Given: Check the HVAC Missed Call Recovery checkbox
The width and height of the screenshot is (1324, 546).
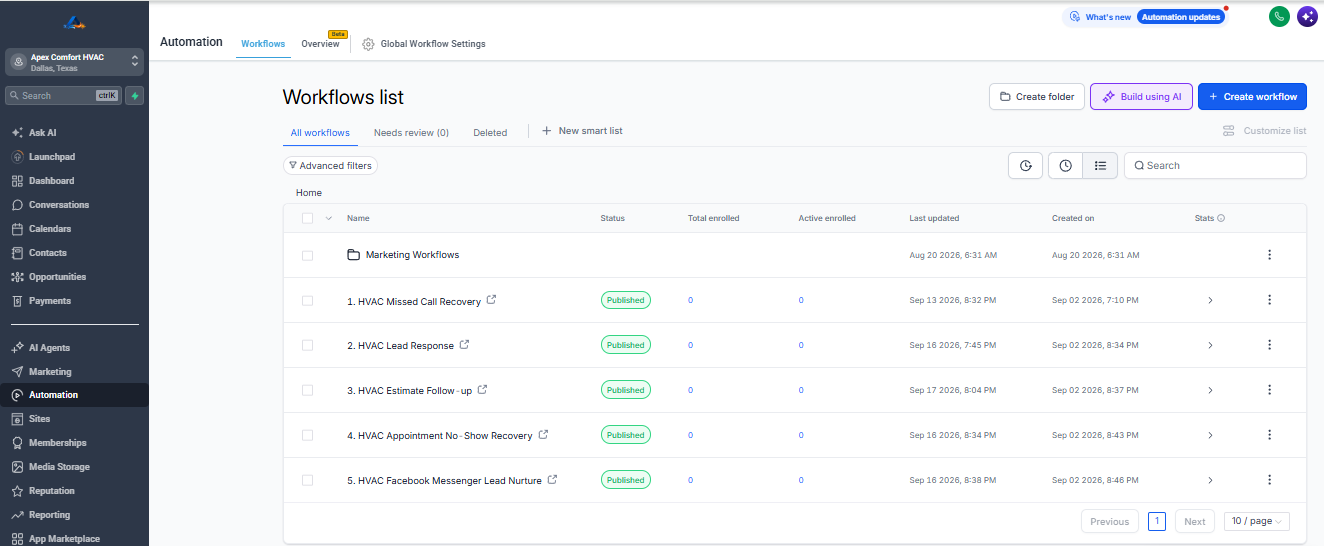Looking at the screenshot, I should (x=307, y=300).
